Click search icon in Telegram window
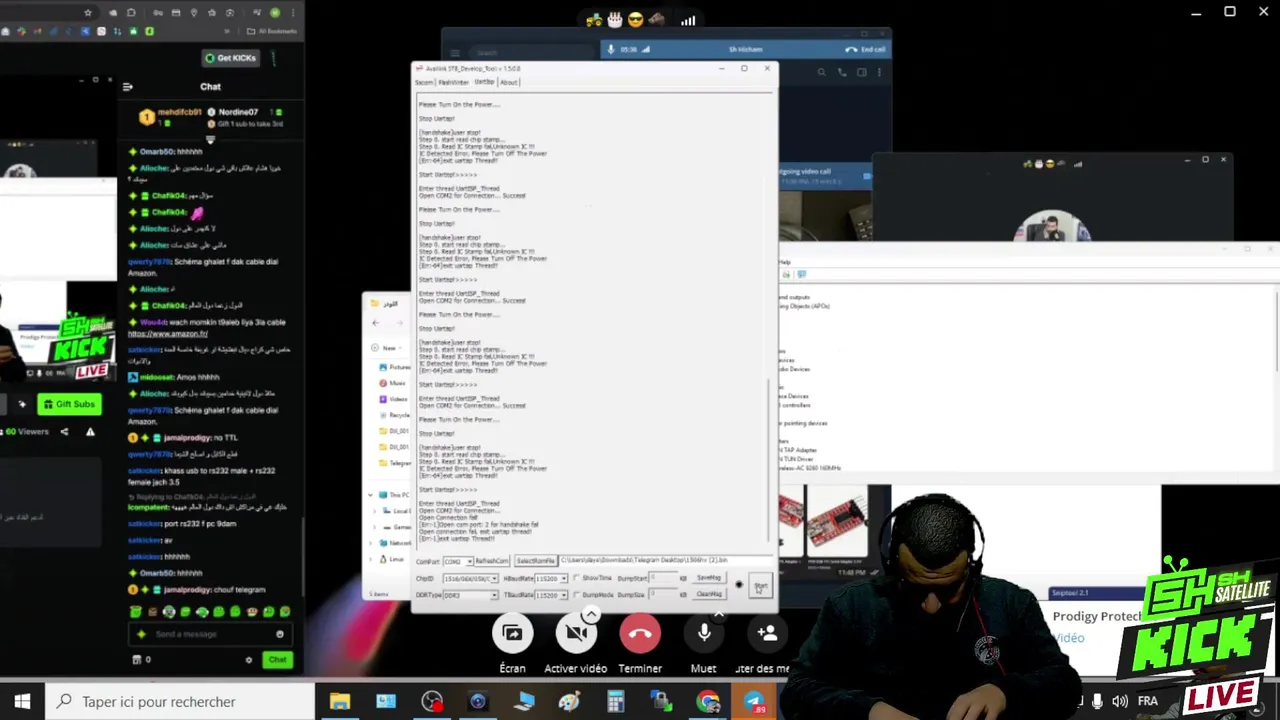The height and width of the screenshot is (720, 1280). (822, 72)
